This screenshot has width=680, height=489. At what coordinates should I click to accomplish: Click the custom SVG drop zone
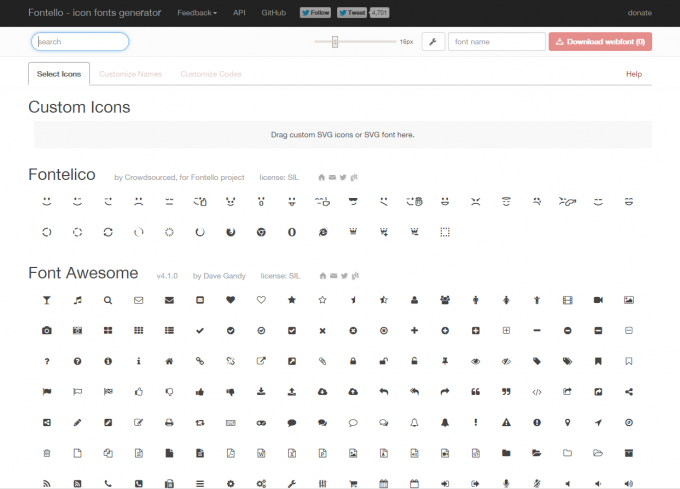tap(343, 135)
